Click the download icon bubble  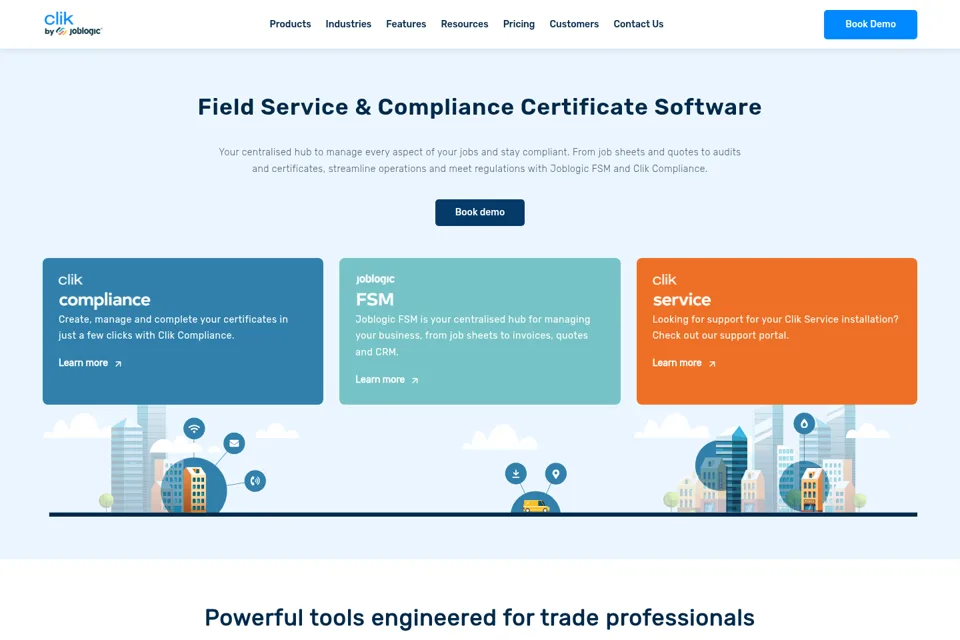click(516, 473)
